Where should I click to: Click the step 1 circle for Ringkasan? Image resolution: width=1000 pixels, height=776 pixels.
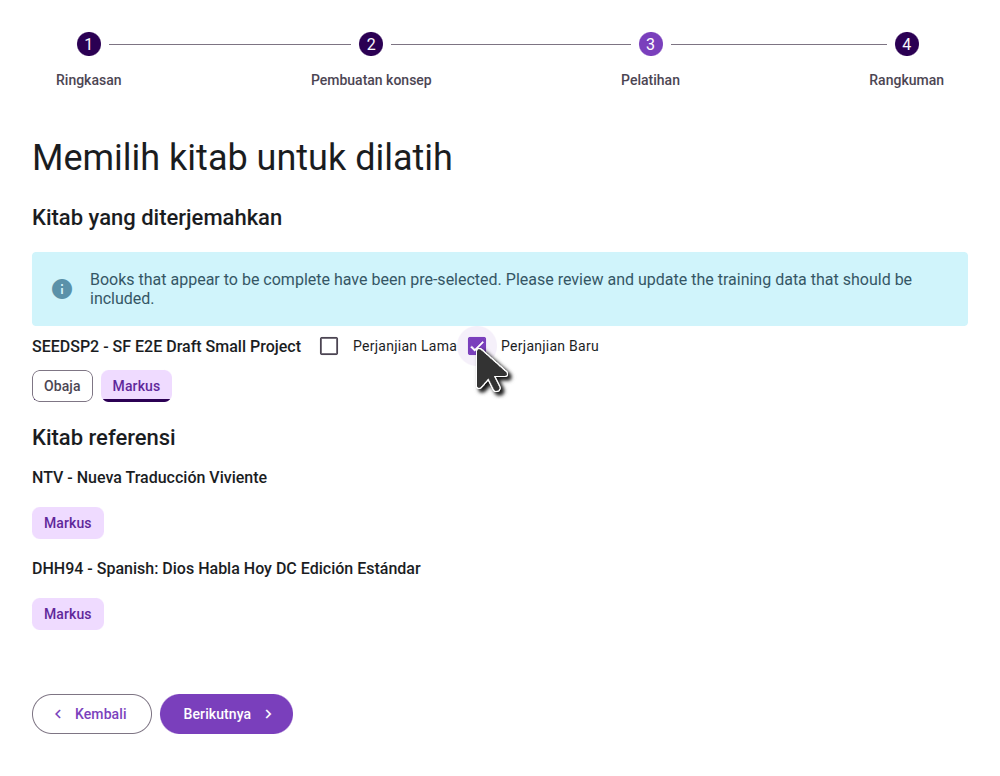[88, 44]
